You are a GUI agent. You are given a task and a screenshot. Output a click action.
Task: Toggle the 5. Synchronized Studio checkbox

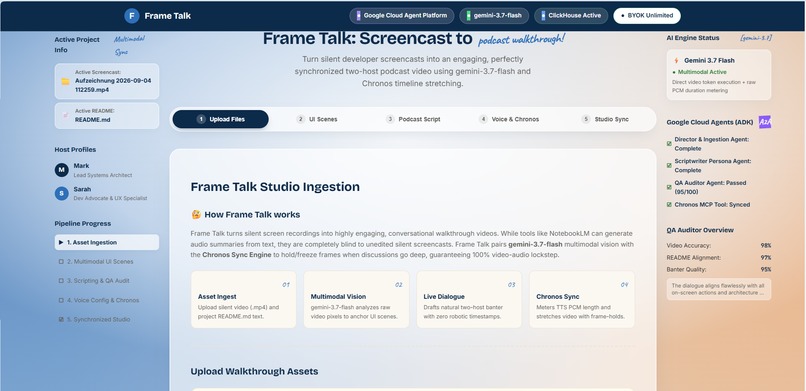[61, 320]
